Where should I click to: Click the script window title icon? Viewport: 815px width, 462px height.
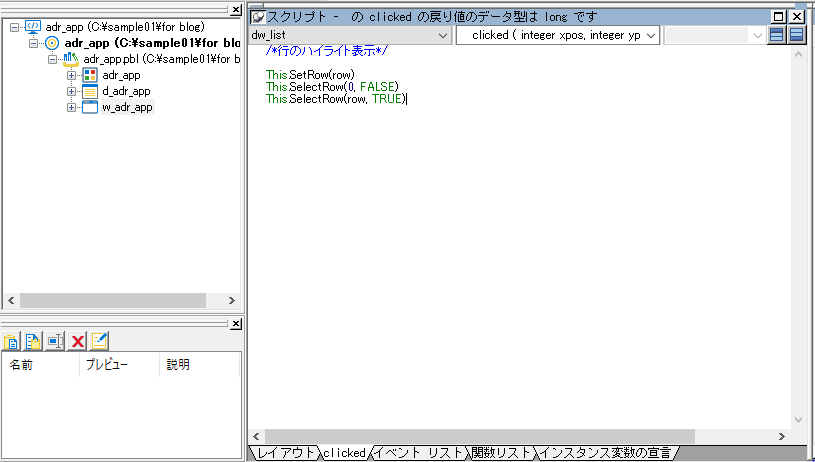[258, 17]
